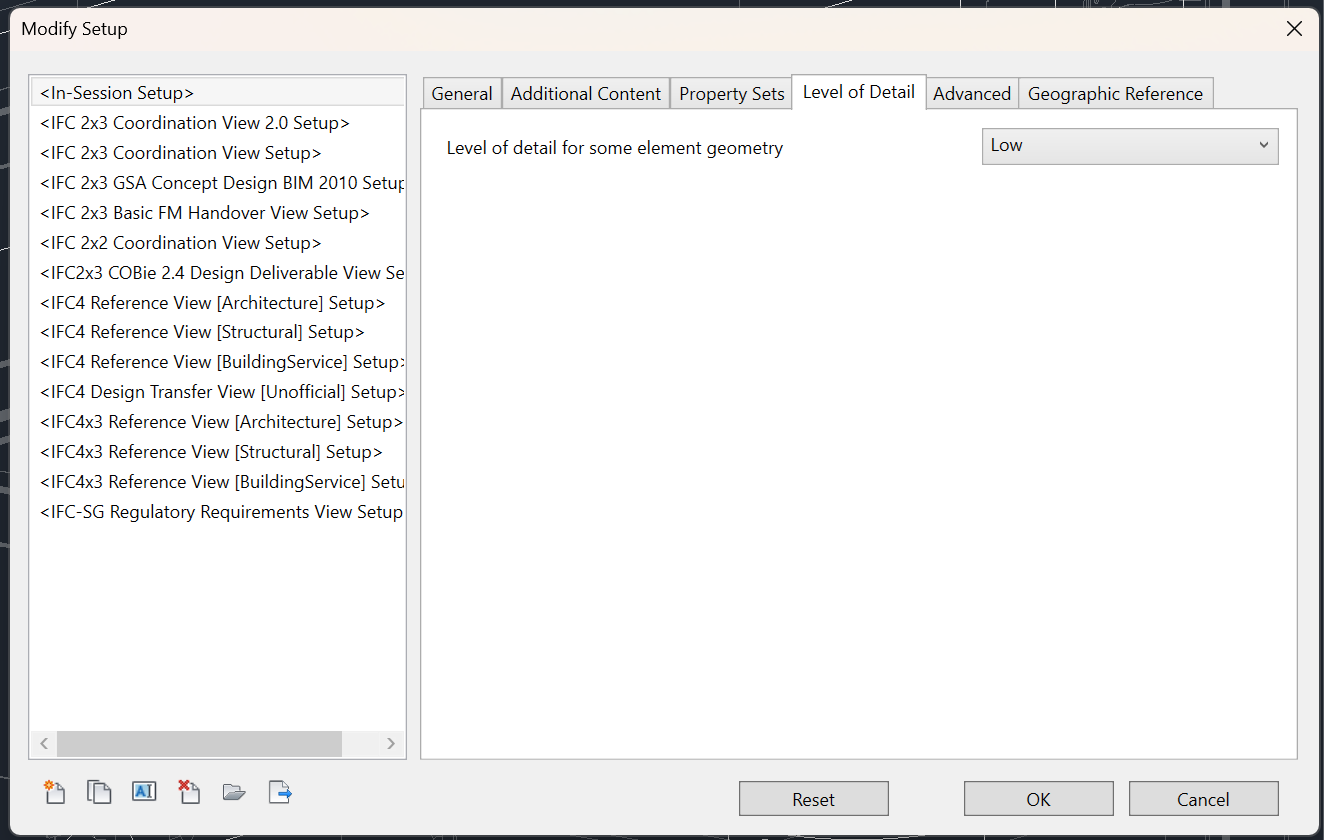The width and height of the screenshot is (1324, 840).
Task: Import a setup using the folder icon
Action: 234,793
